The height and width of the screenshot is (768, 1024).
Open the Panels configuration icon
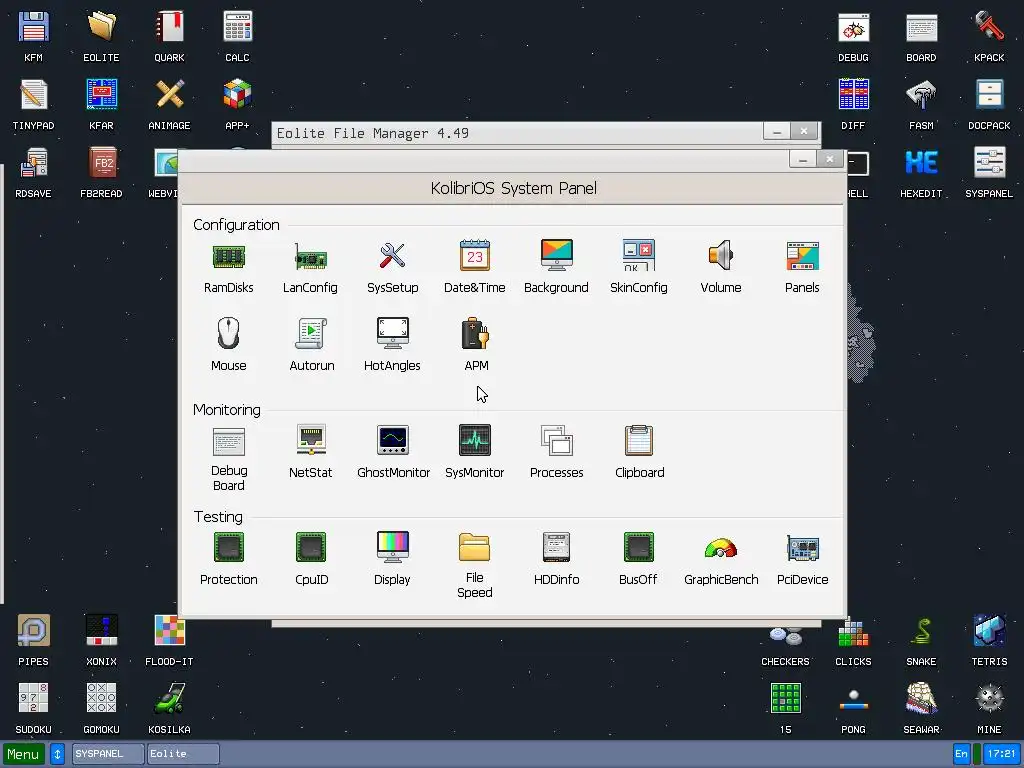tap(803, 255)
